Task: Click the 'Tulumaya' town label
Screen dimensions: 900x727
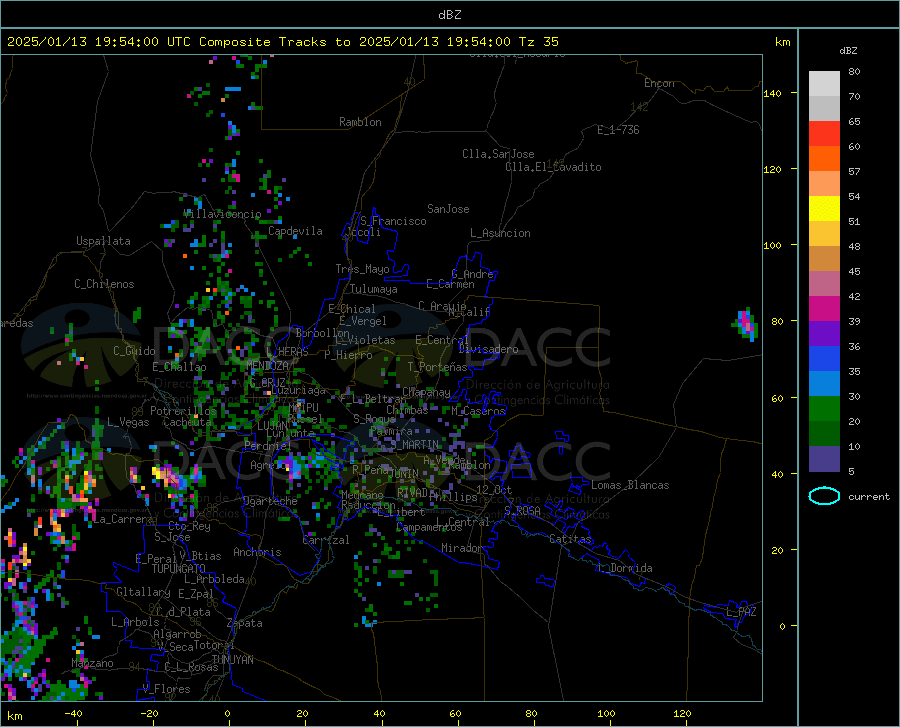Action: [374, 289]
